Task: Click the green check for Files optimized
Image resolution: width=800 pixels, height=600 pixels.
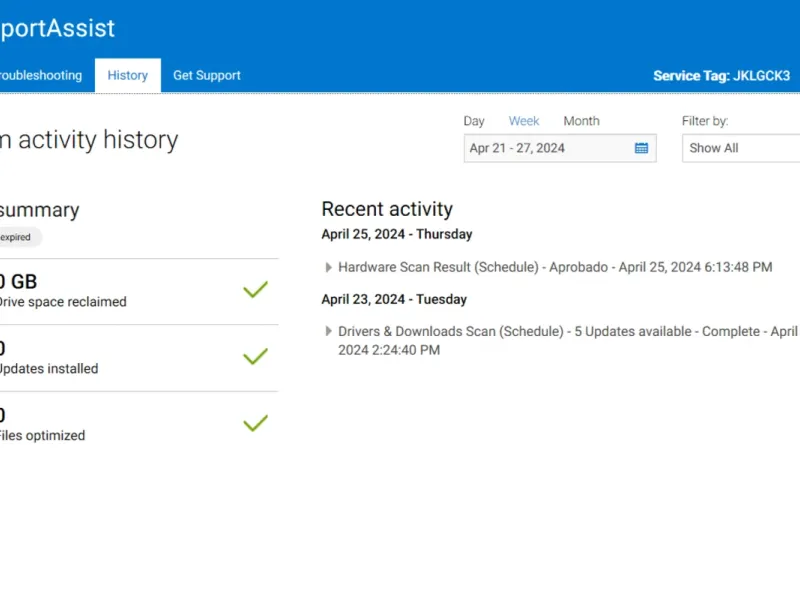Action: point(256,423)
